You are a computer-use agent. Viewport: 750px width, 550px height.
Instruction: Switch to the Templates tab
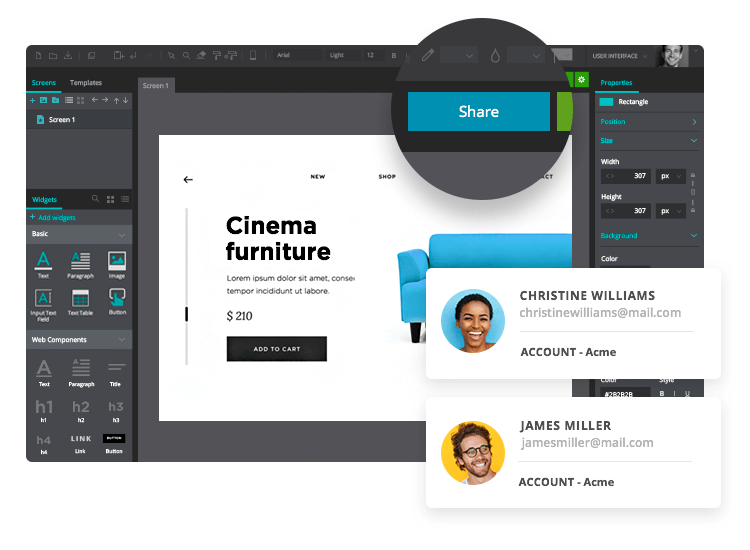click(86, 83)
